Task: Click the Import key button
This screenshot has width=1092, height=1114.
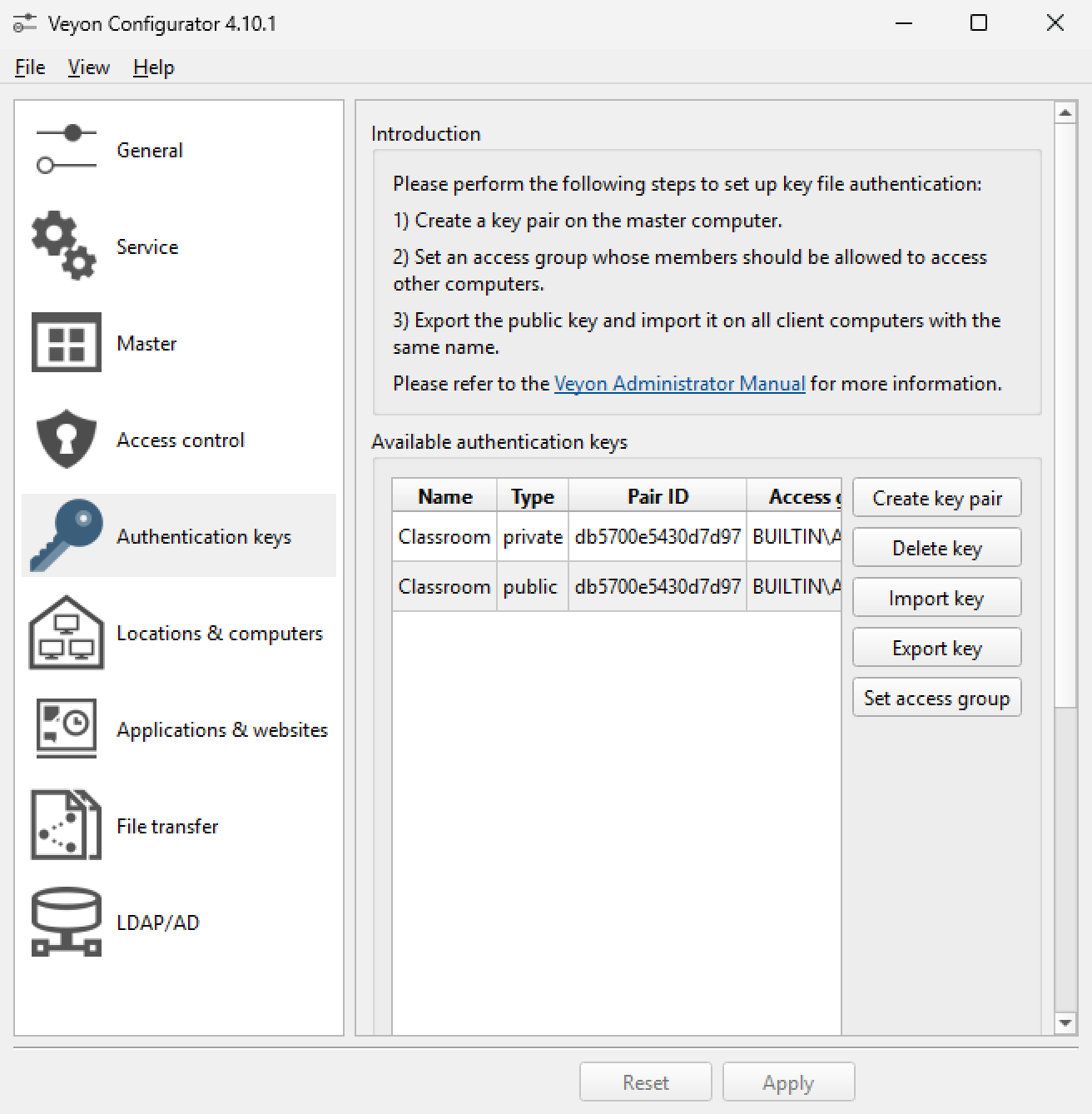Action: click(x=937, y=598)
